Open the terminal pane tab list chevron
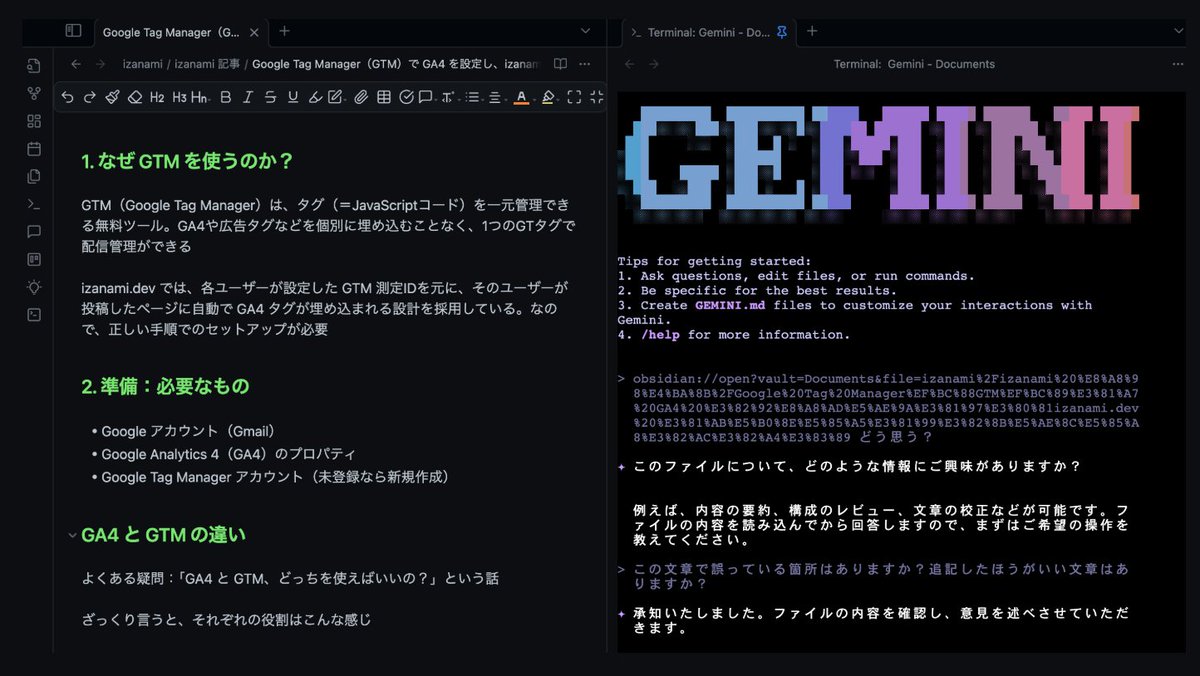This screenshot has height=676, width=1200. pyautogui.click(x=1179, y=31)
